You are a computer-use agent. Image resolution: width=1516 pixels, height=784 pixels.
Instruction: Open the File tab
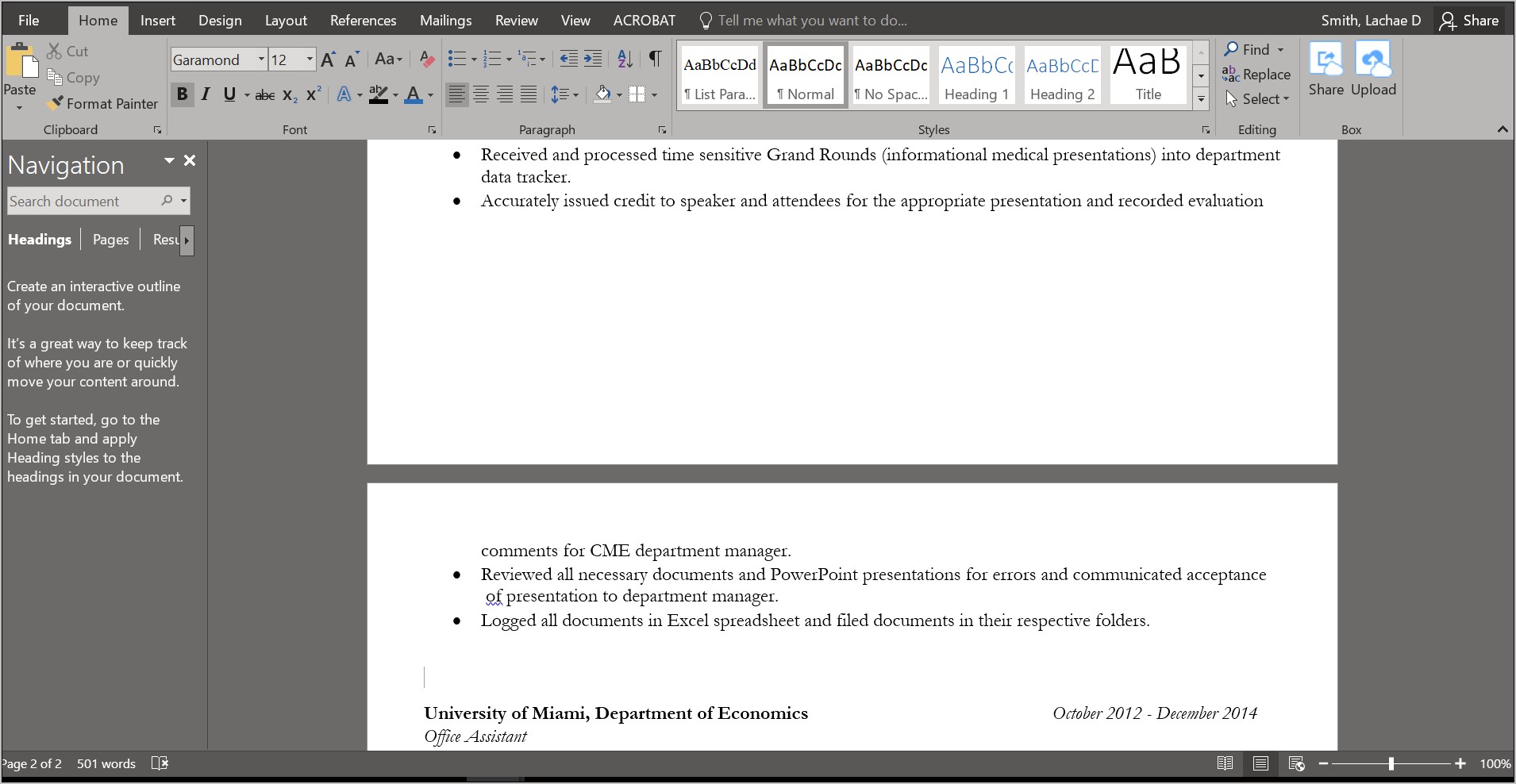pyautogui.click(x=29, y=21)
